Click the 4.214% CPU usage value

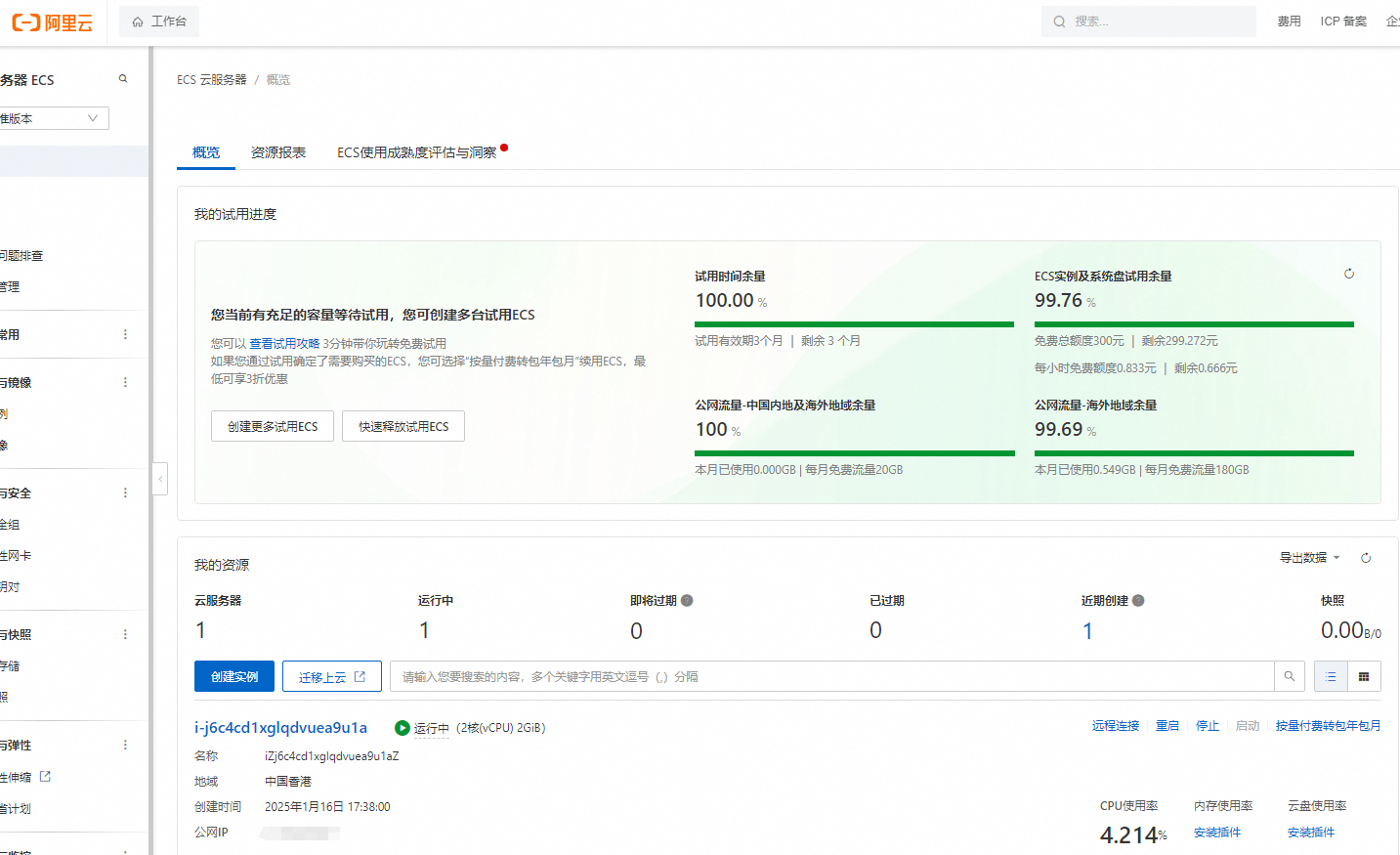pyautogui.click(x=1133, y=835)
